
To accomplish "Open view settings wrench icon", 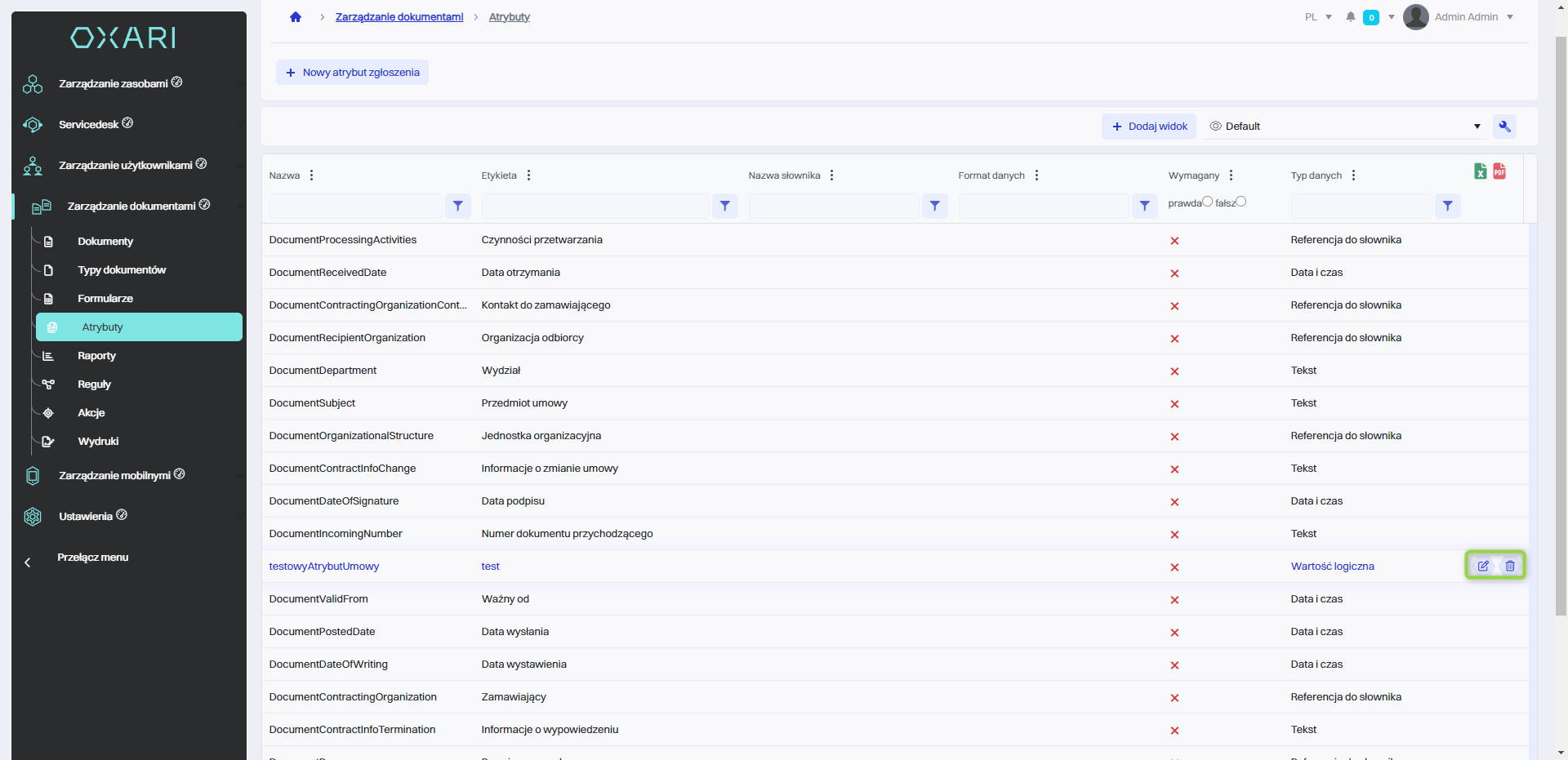I will [x=1504, y=127].
